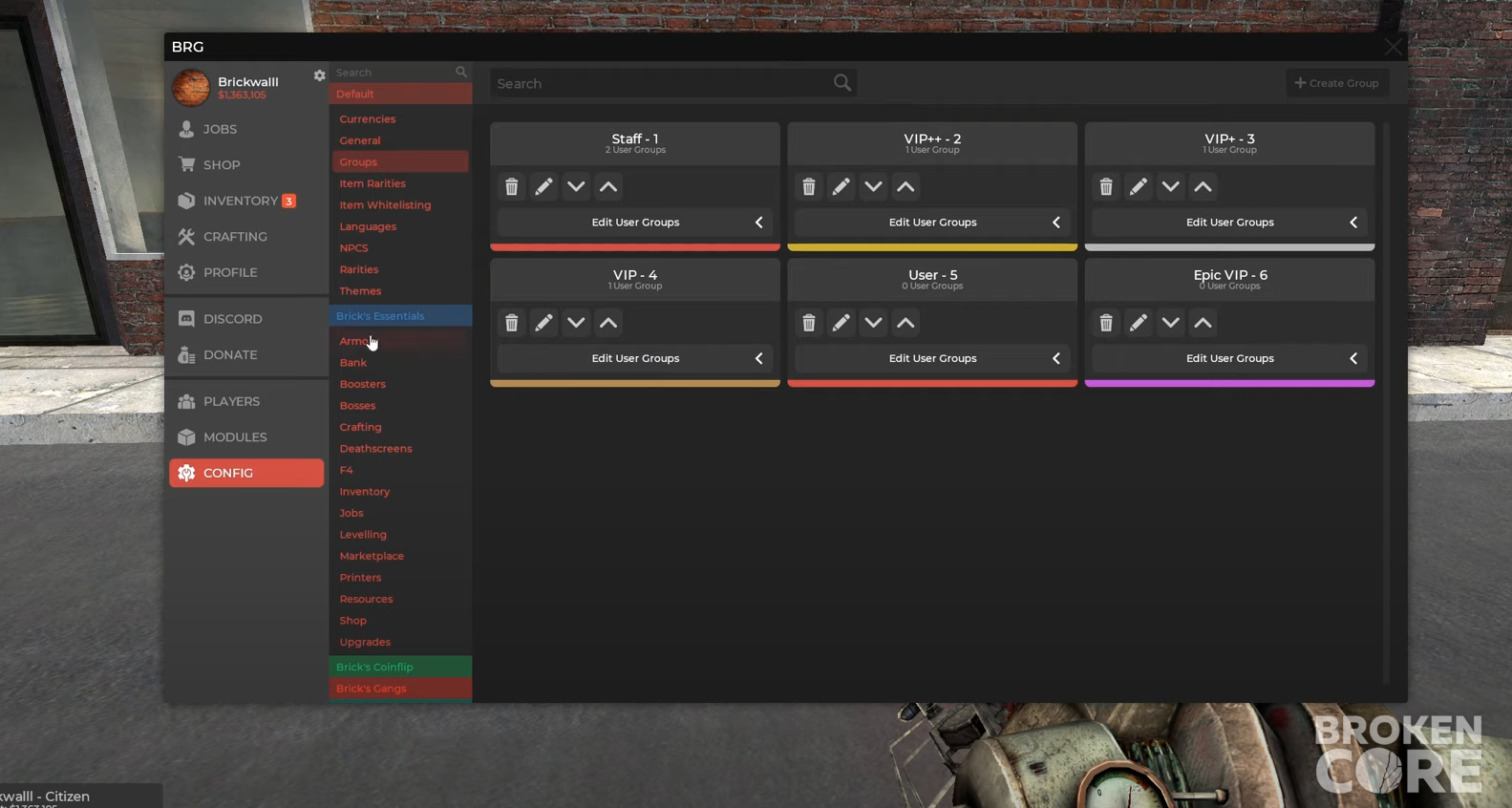Move Epic VIP - 6 group up
Image resolution: width=1512 pixels, height=808 pixels.
pos(1203,323)
